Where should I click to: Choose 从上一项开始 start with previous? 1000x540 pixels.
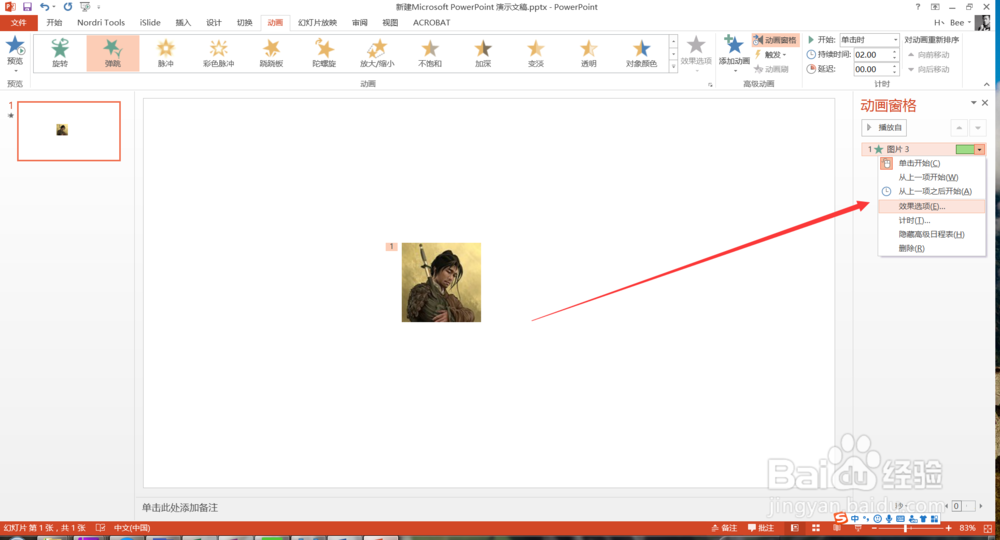pyautogui.click(x=932, y=177)
